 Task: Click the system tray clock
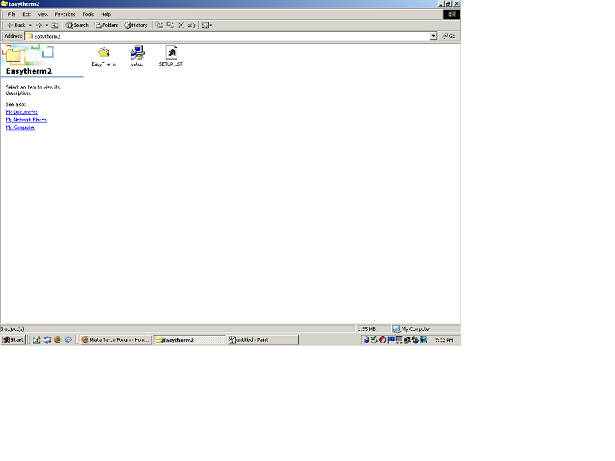pos(444,340)
